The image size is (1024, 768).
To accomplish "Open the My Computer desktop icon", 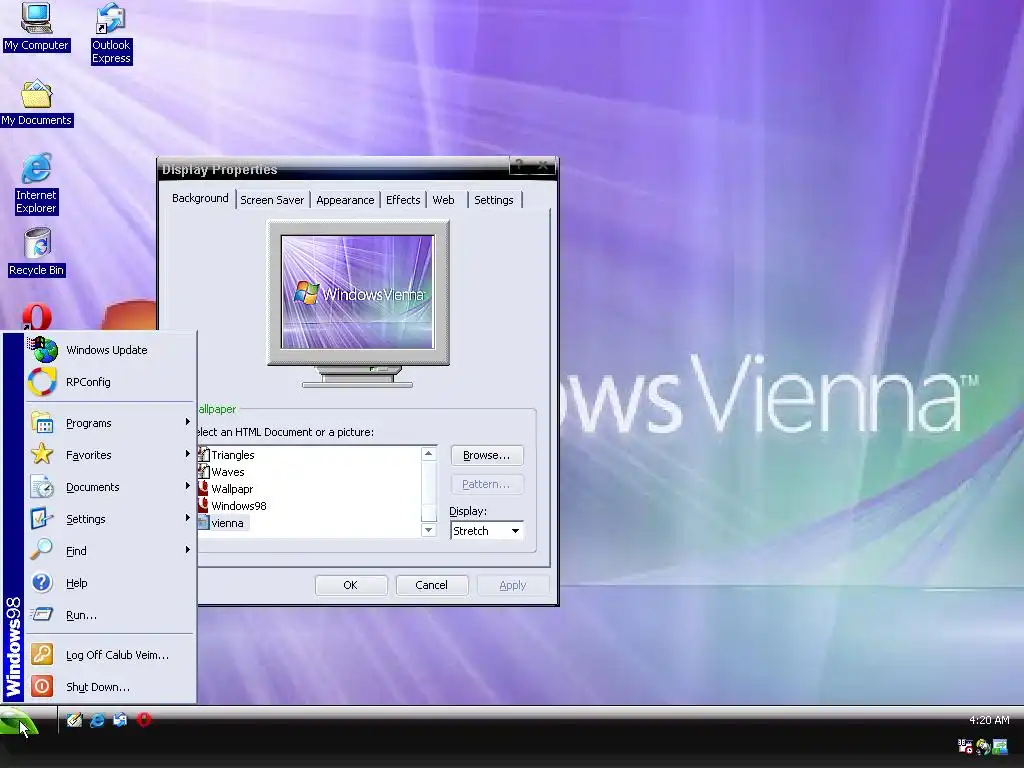I will click(36, 27).
